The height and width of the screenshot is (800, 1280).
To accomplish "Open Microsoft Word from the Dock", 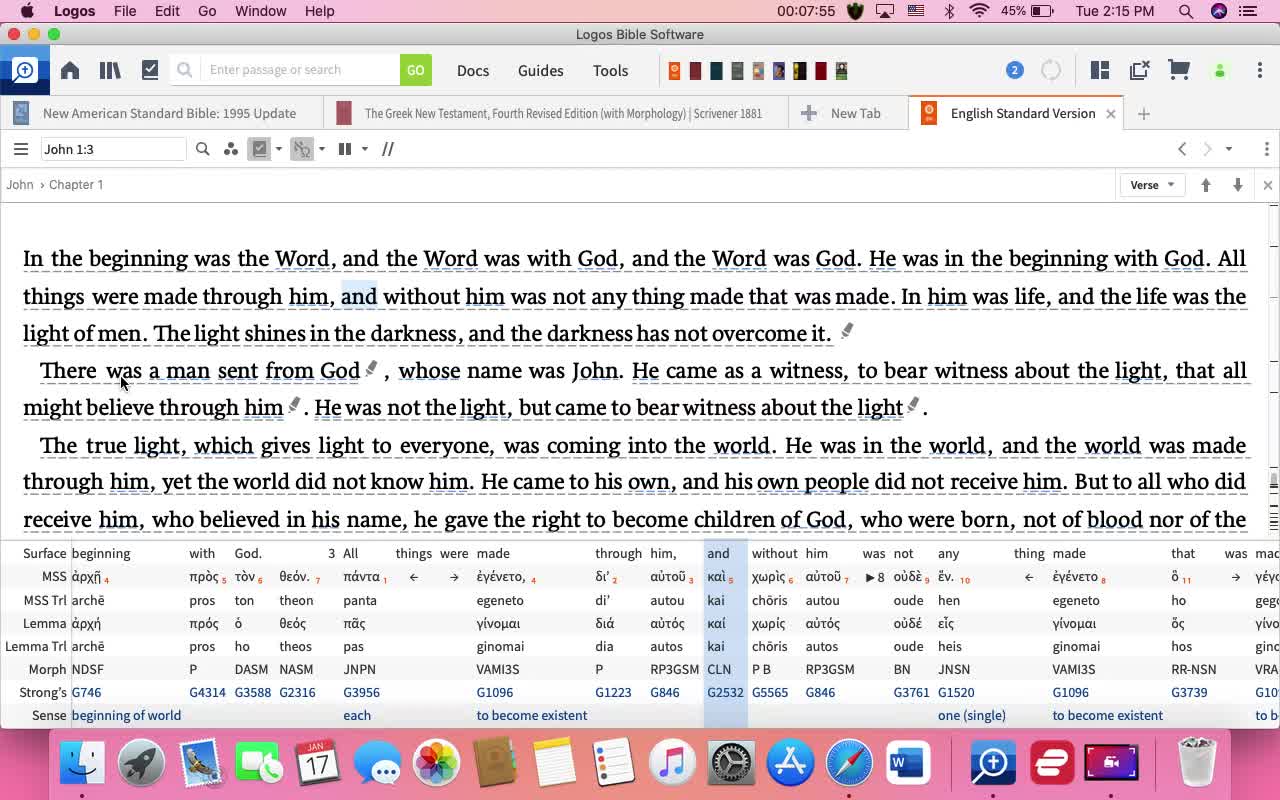I will 908,764.
